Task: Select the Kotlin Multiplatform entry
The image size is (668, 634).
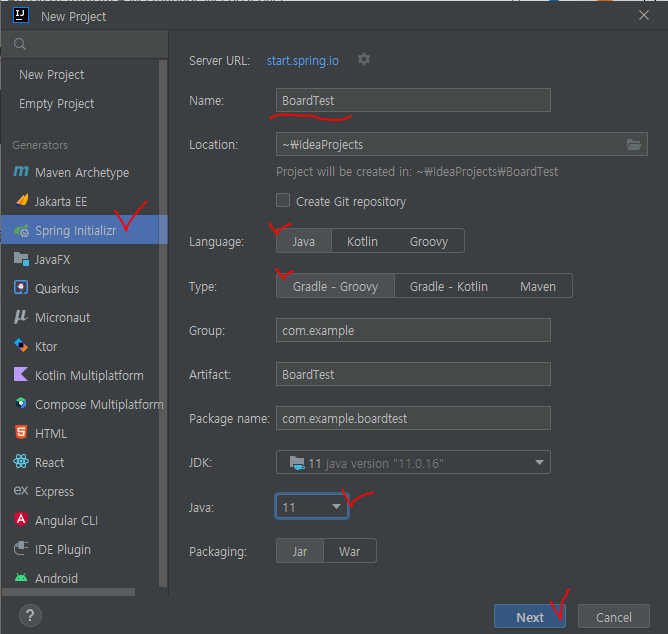Action: click(x=80, y=375)
